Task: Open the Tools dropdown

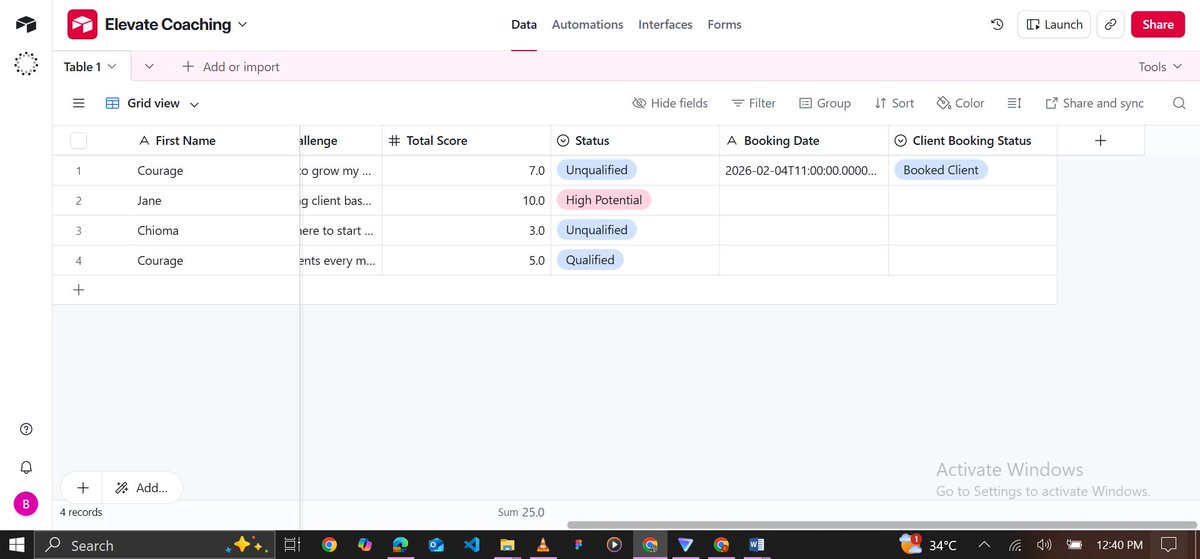Action: point(1161,67)
